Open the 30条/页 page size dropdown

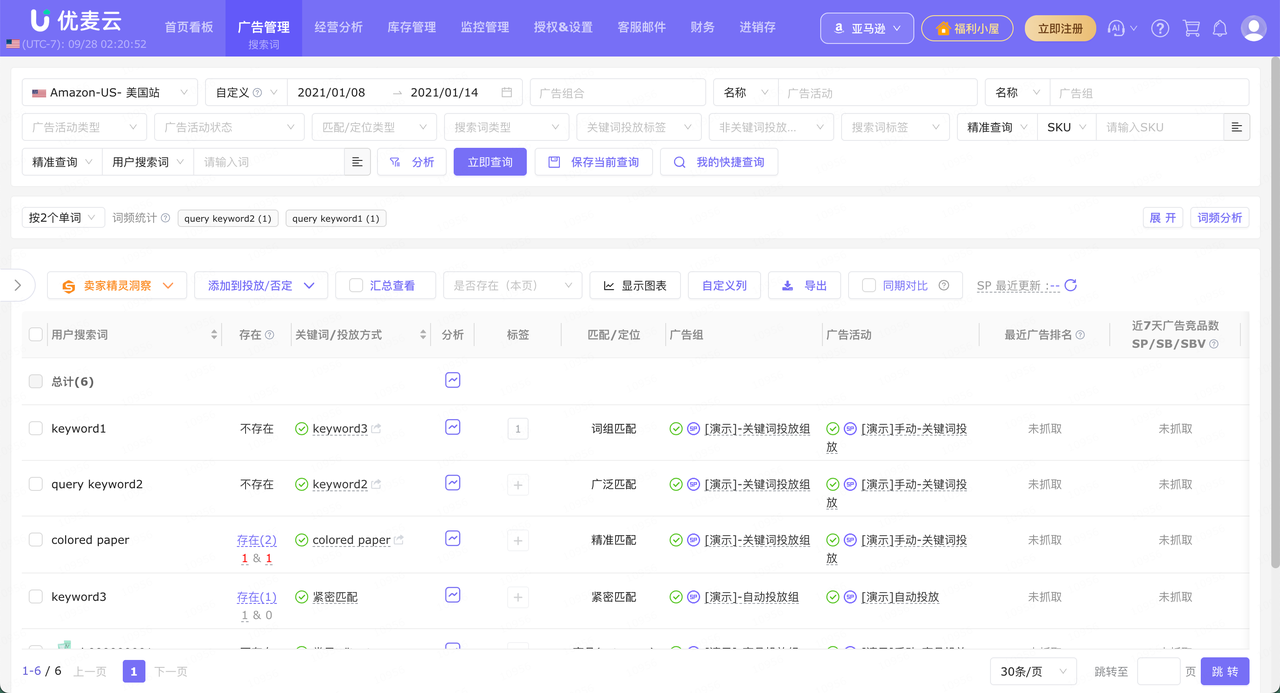pyautogui.click(x=1033, y=671)
